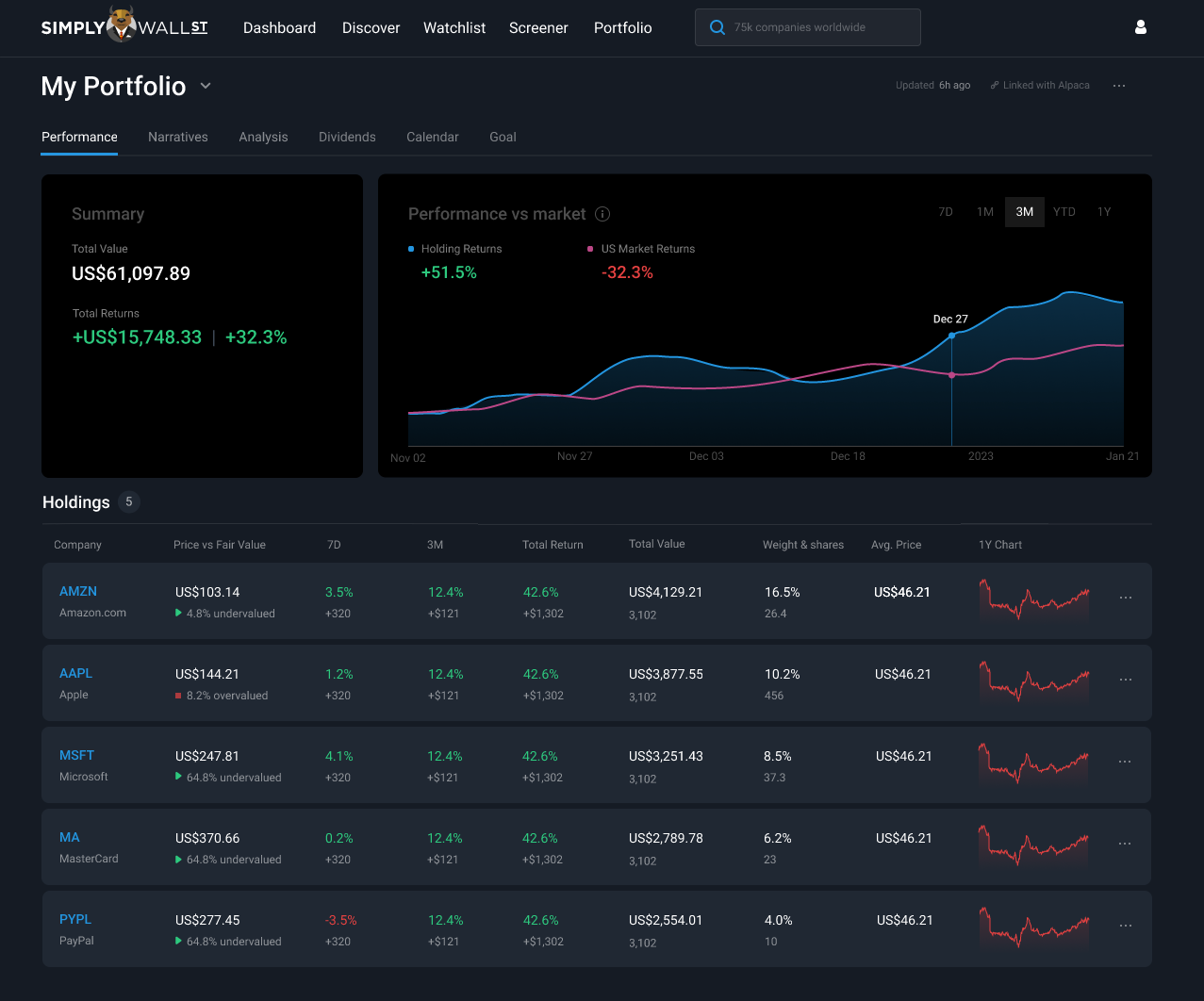The height and width of the screenshot is (1001, 1204).
Task: Sort by the Total Return column header
Action: point(553,545)
